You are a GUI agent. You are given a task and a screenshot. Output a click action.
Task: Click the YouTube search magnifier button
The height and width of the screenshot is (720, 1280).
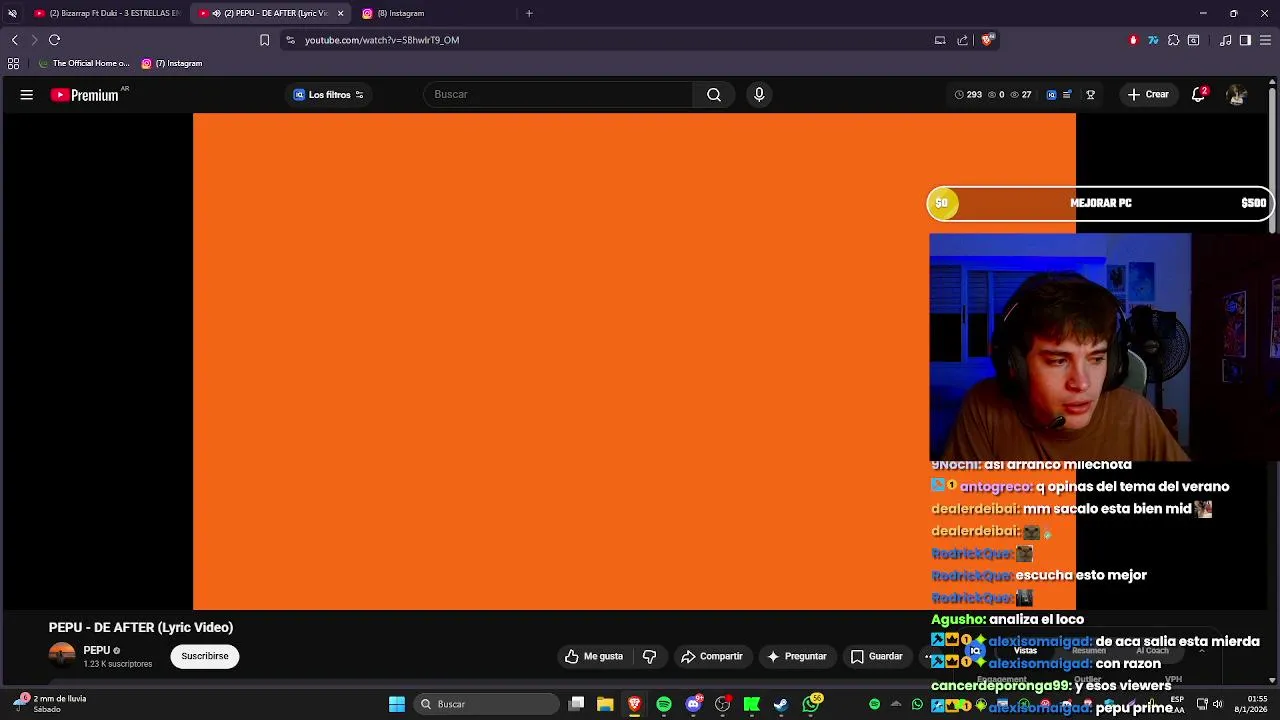[714, 95]
